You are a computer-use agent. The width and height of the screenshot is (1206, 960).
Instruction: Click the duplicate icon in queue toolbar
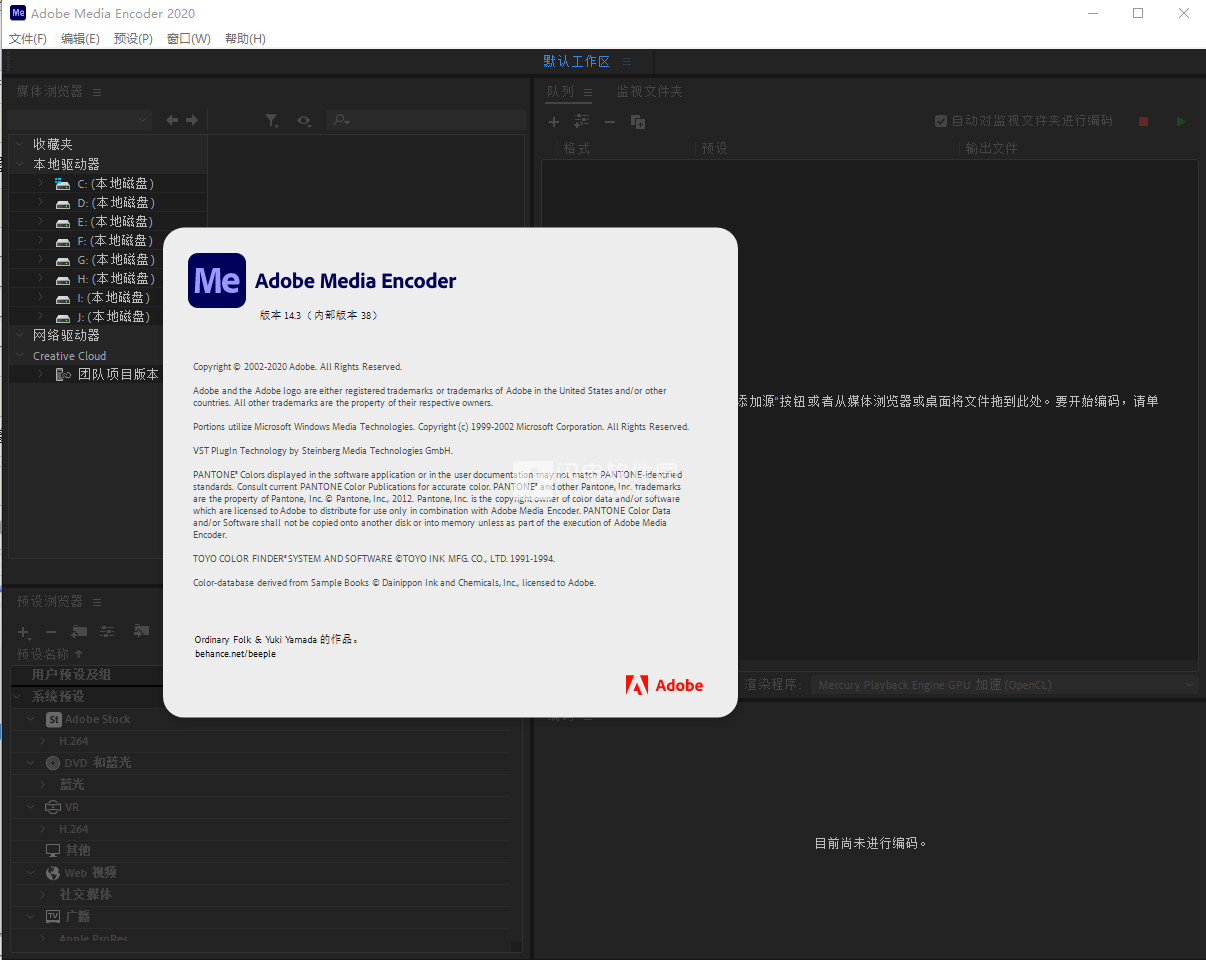point(637,121)
